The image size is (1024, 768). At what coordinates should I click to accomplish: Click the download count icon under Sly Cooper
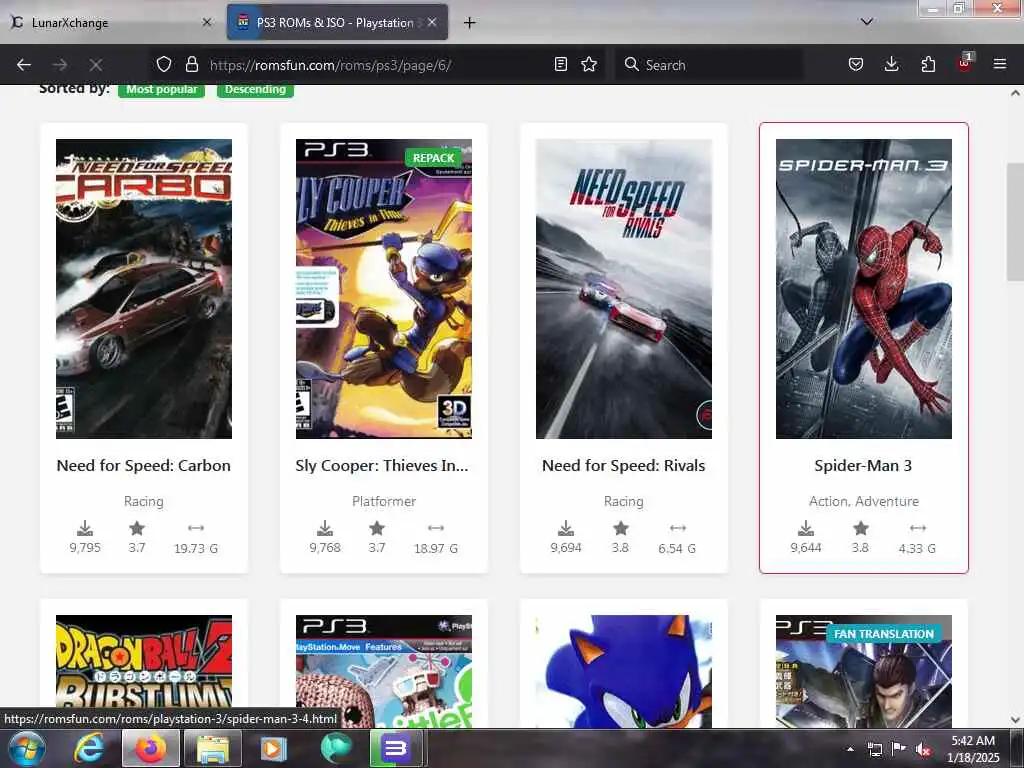[x=325, y=528]
